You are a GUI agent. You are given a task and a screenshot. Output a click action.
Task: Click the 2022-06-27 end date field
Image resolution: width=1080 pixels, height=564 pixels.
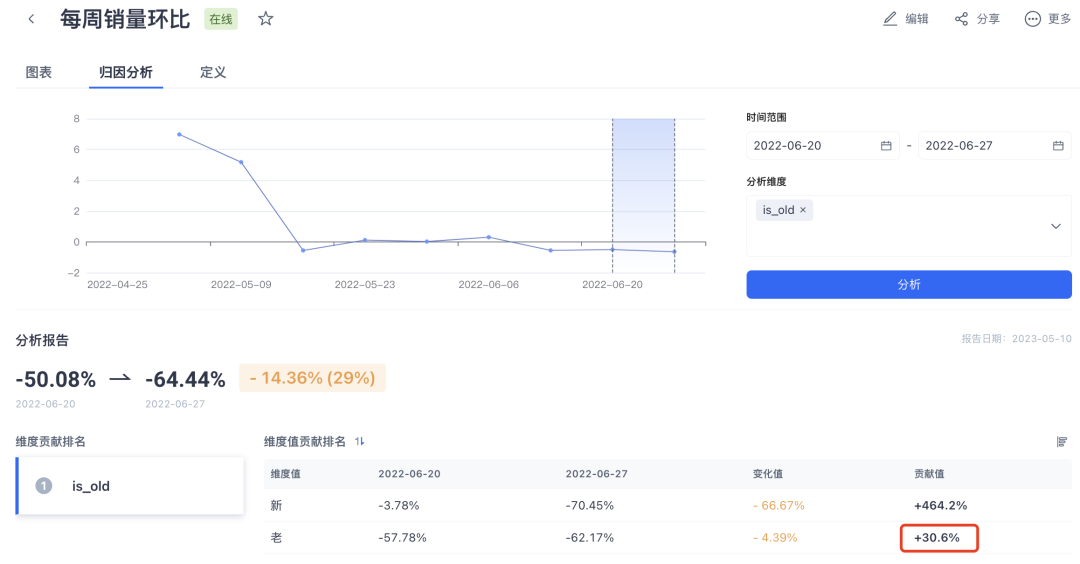coord(982,146)
